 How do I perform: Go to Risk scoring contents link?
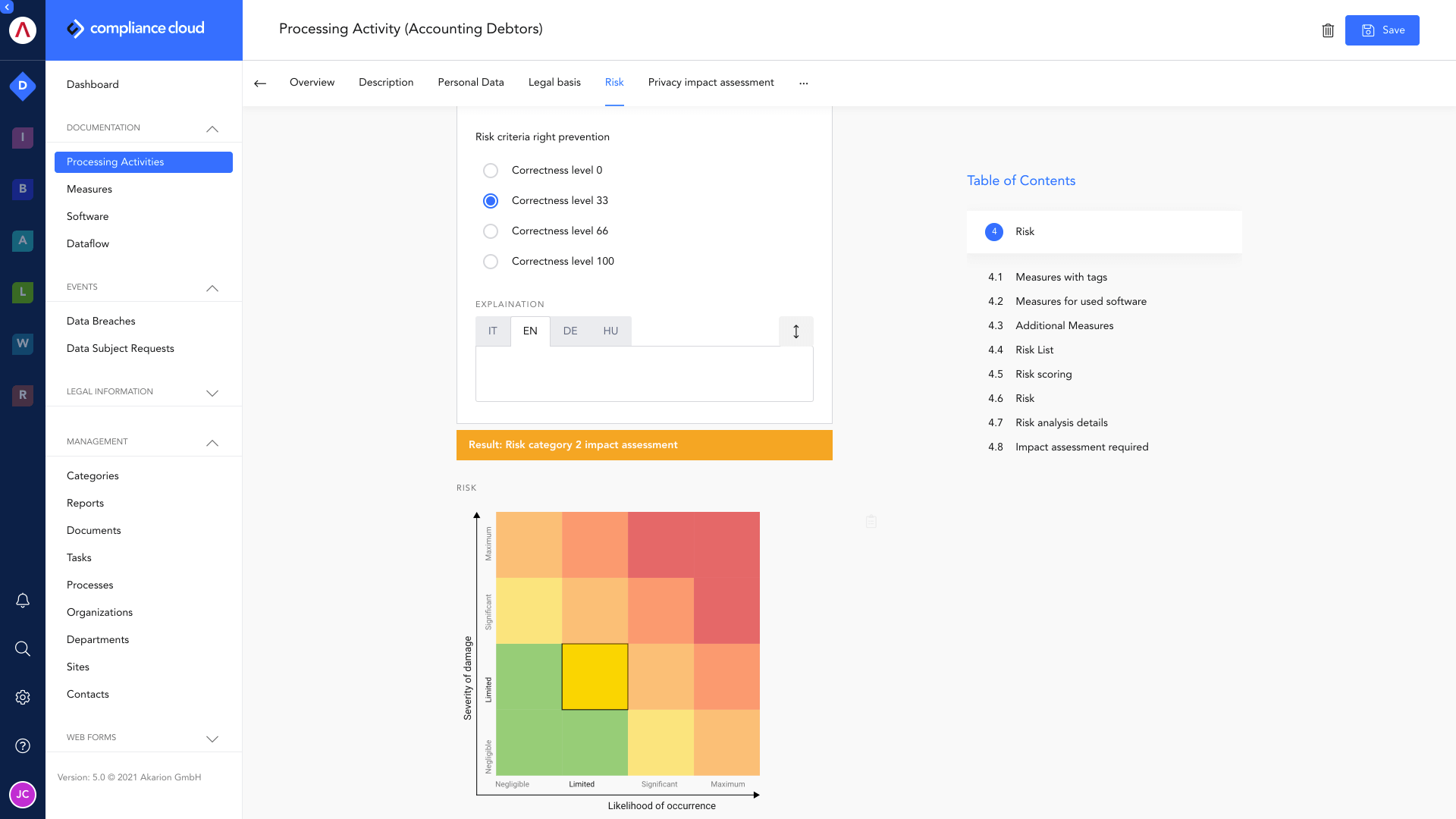pyautogui.click(x=1043, y=374)
